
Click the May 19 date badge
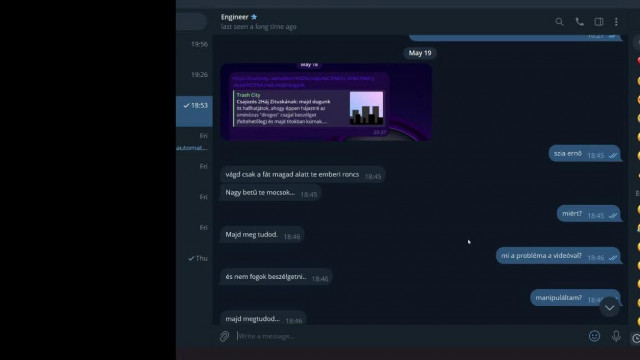tap(420, 53)
